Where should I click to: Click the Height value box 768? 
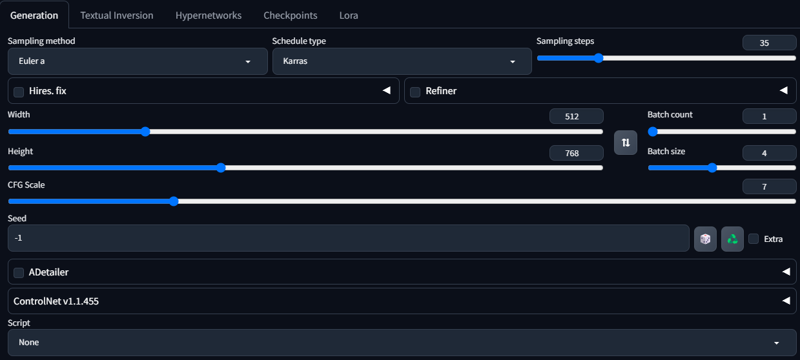tap(576, 152)
